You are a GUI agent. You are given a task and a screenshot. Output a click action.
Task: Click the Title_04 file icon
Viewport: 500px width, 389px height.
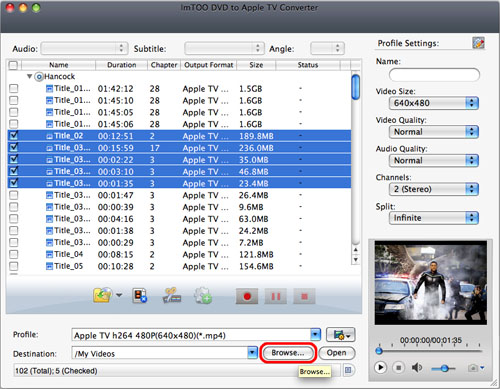click(x=49, y=255)
